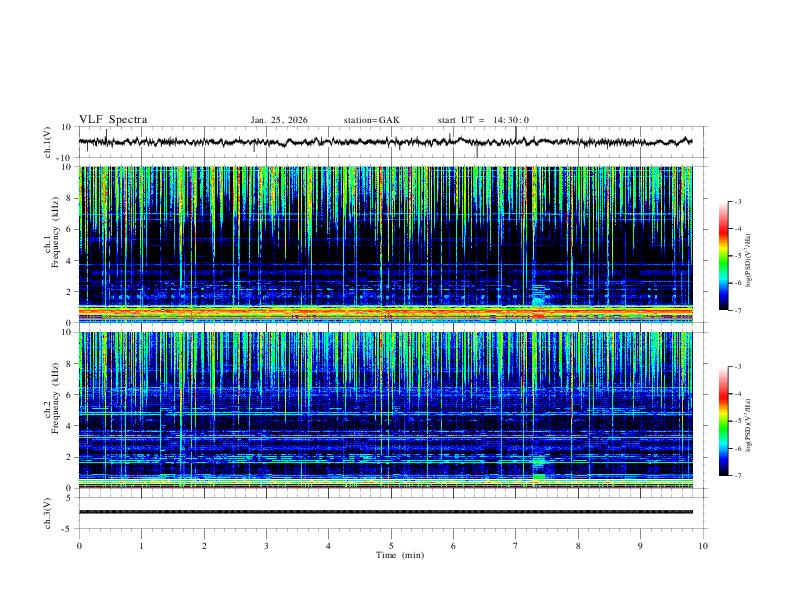Click the time axis tick label "0"
Image resolution: width=792 pixels, height=612 pixels.
[79, 546]
